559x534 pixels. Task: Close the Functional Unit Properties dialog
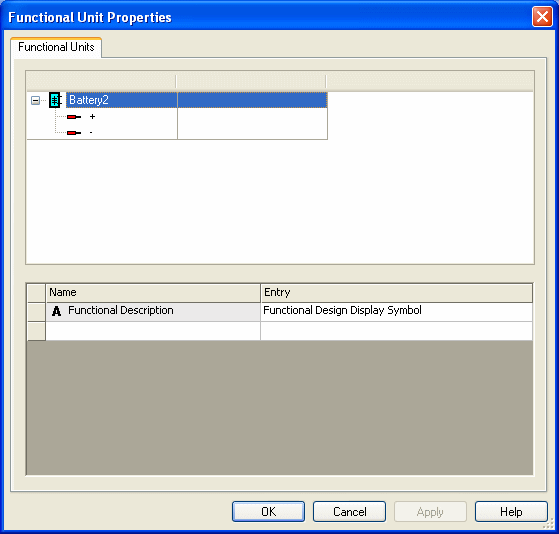pos(542,17)
